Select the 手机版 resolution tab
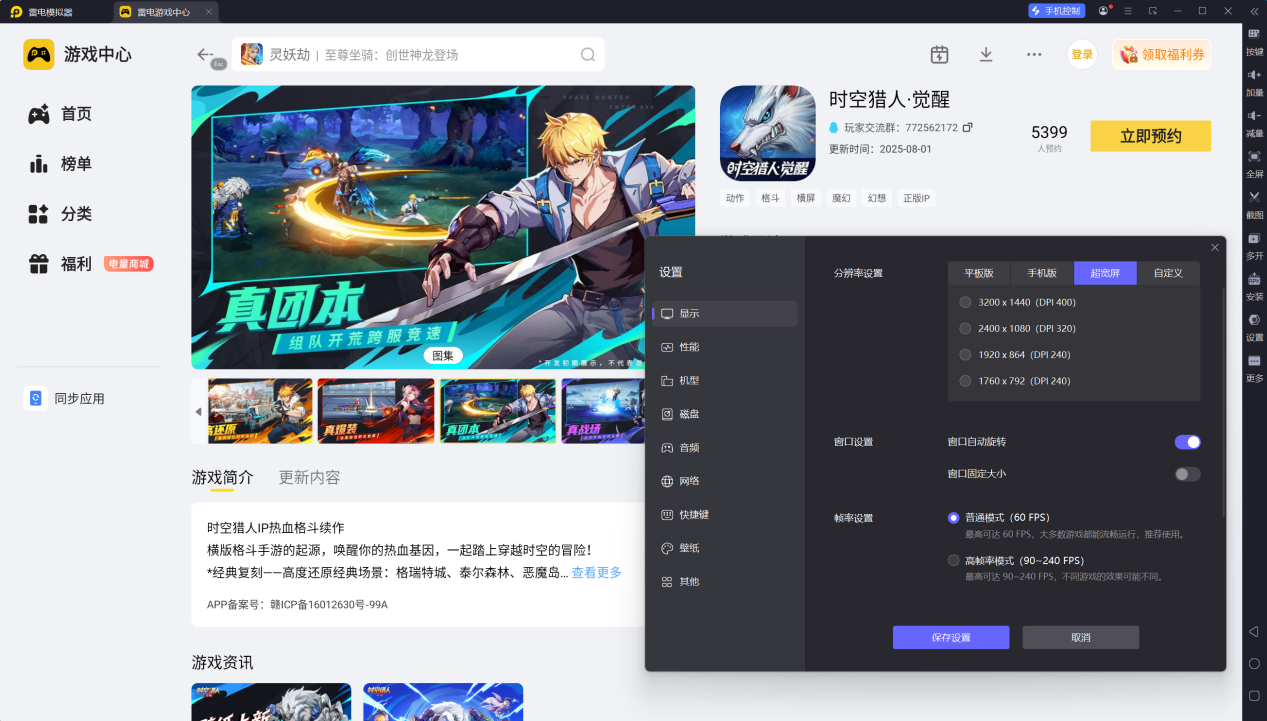The height and width of the screenshot is (721, 1267). [x=1042, y=273]
